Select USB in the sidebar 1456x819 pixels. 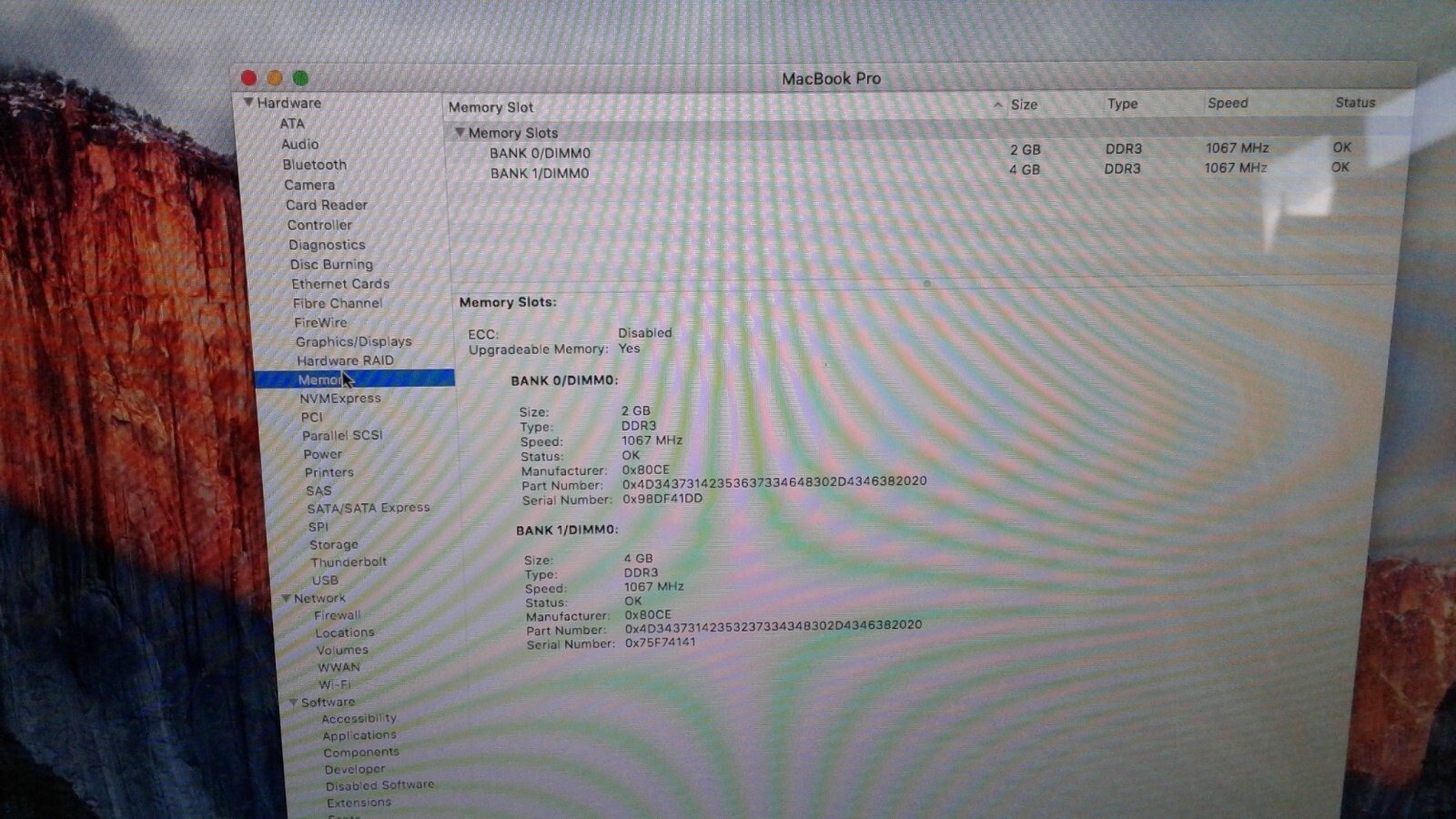coord(325,580)
